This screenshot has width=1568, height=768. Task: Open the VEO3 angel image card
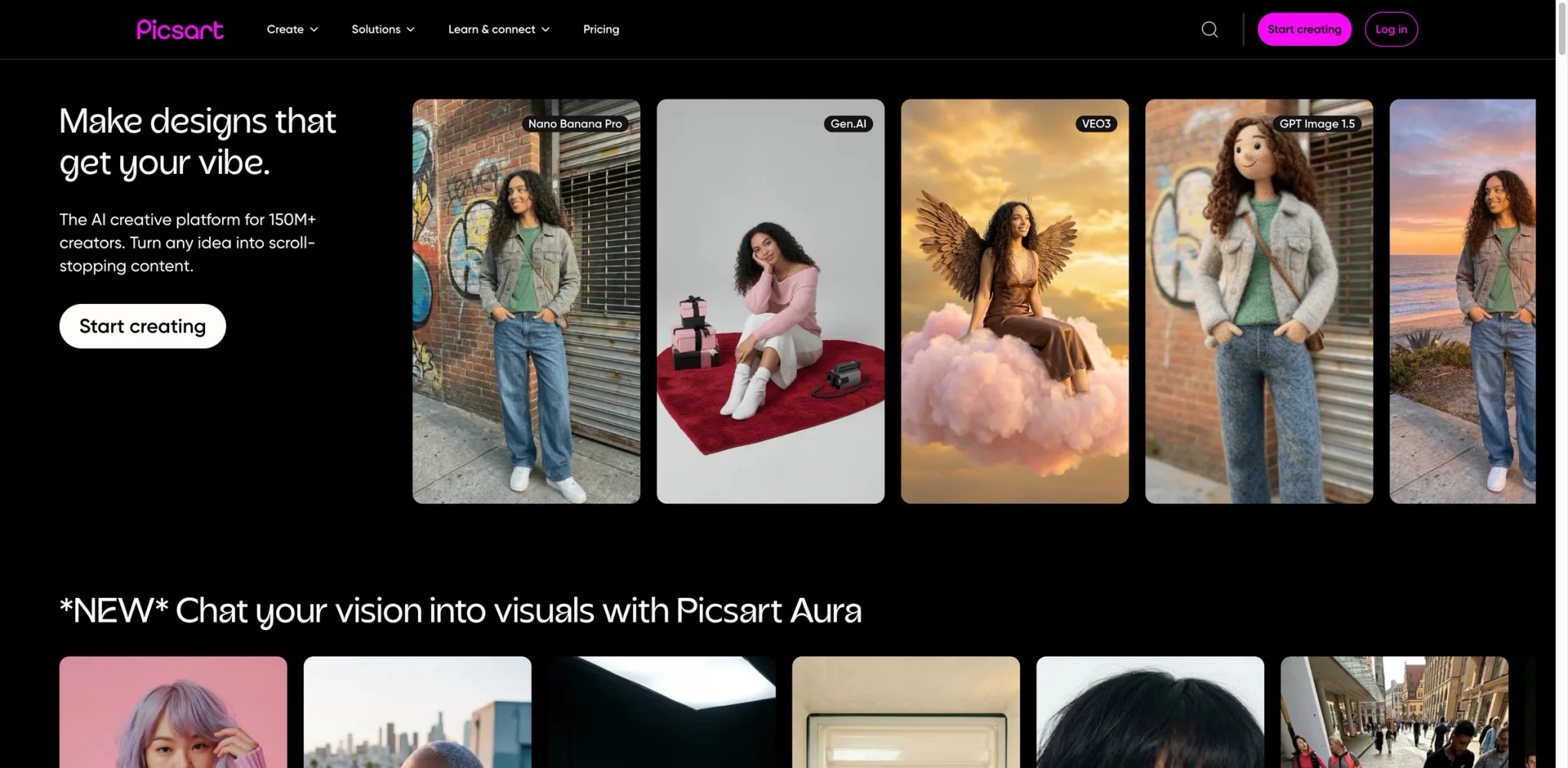click(1014, 301)
